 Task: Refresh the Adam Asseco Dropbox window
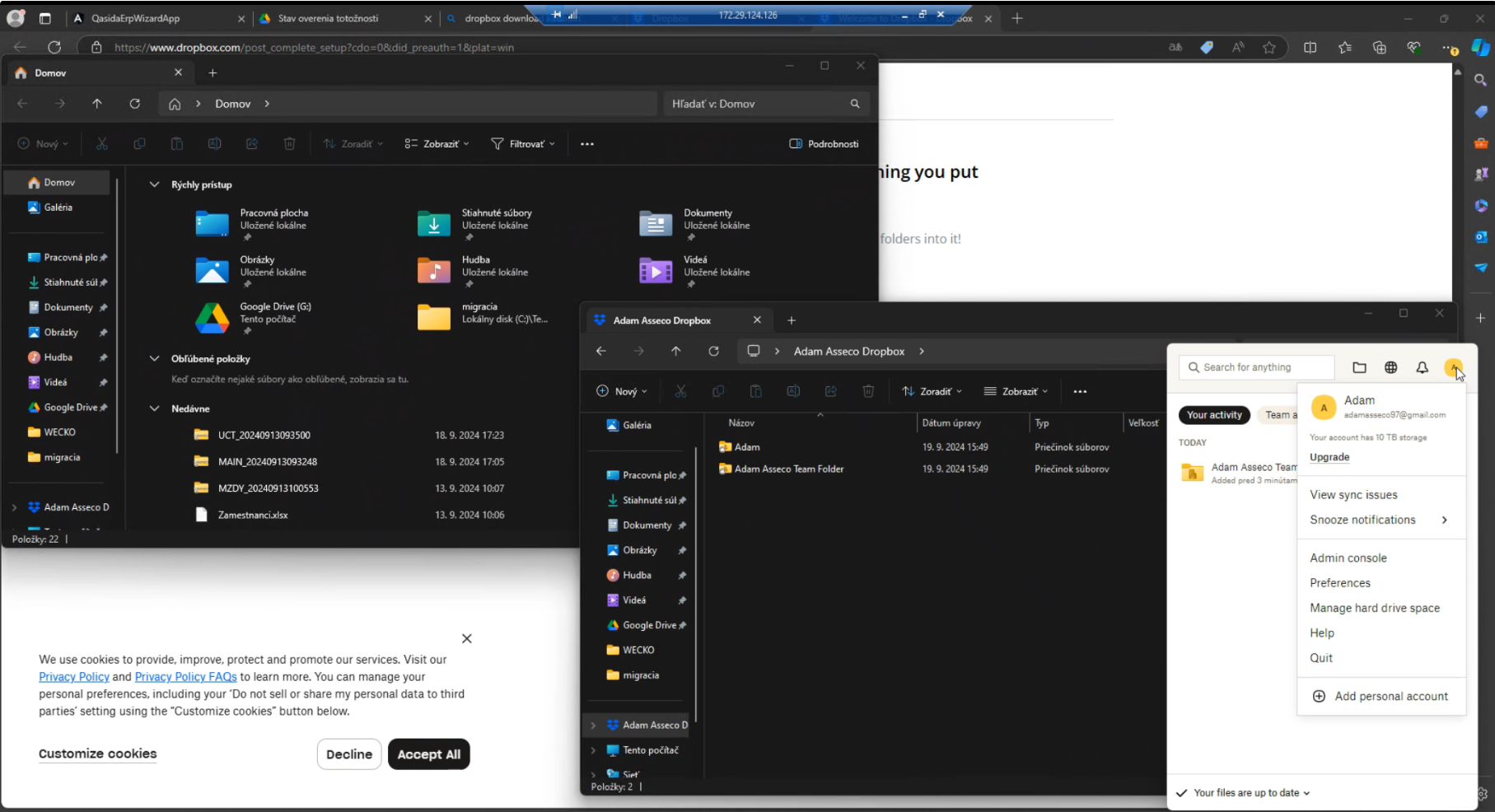click(713, 351)
